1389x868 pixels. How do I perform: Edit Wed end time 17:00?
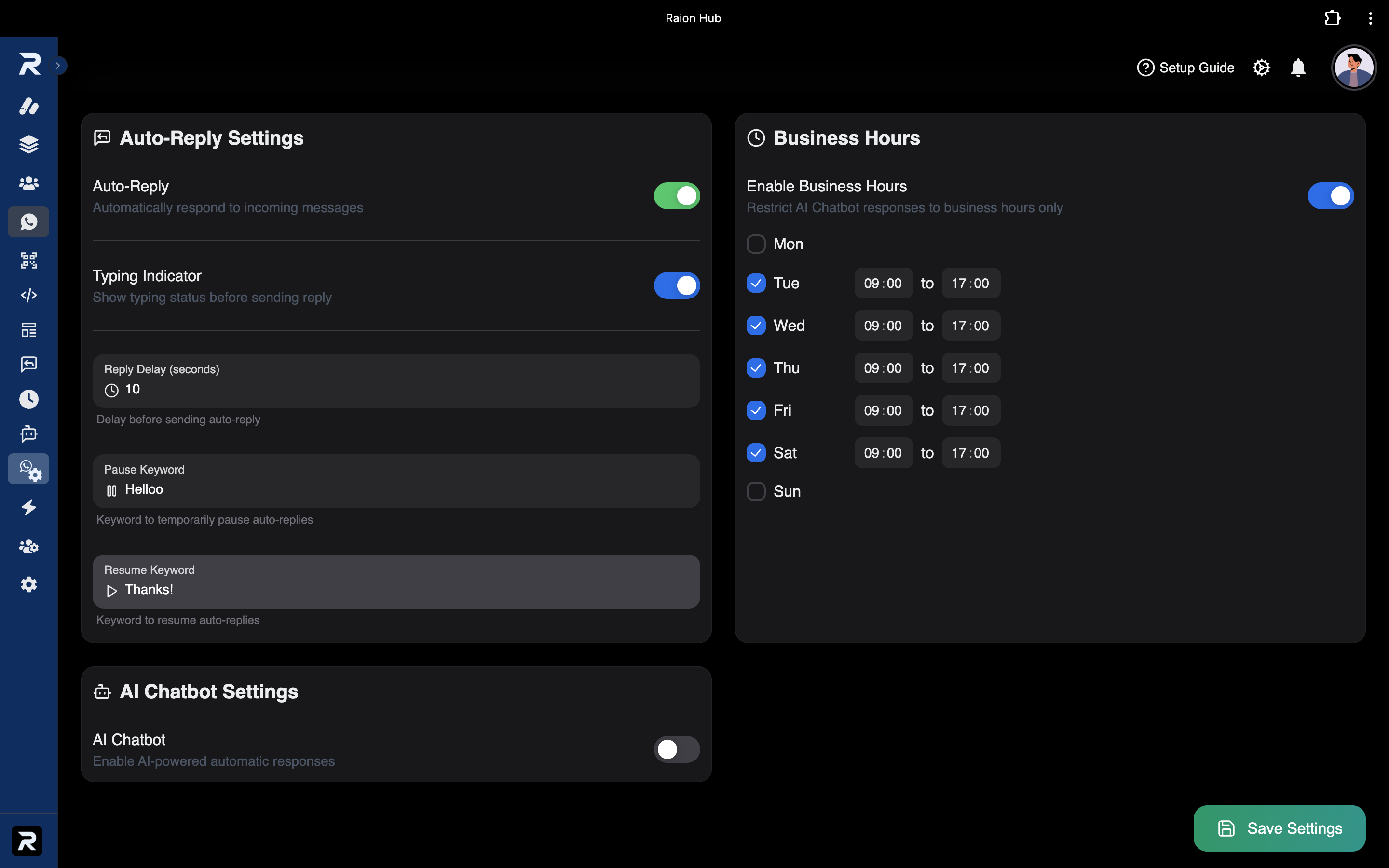(970, 325)
